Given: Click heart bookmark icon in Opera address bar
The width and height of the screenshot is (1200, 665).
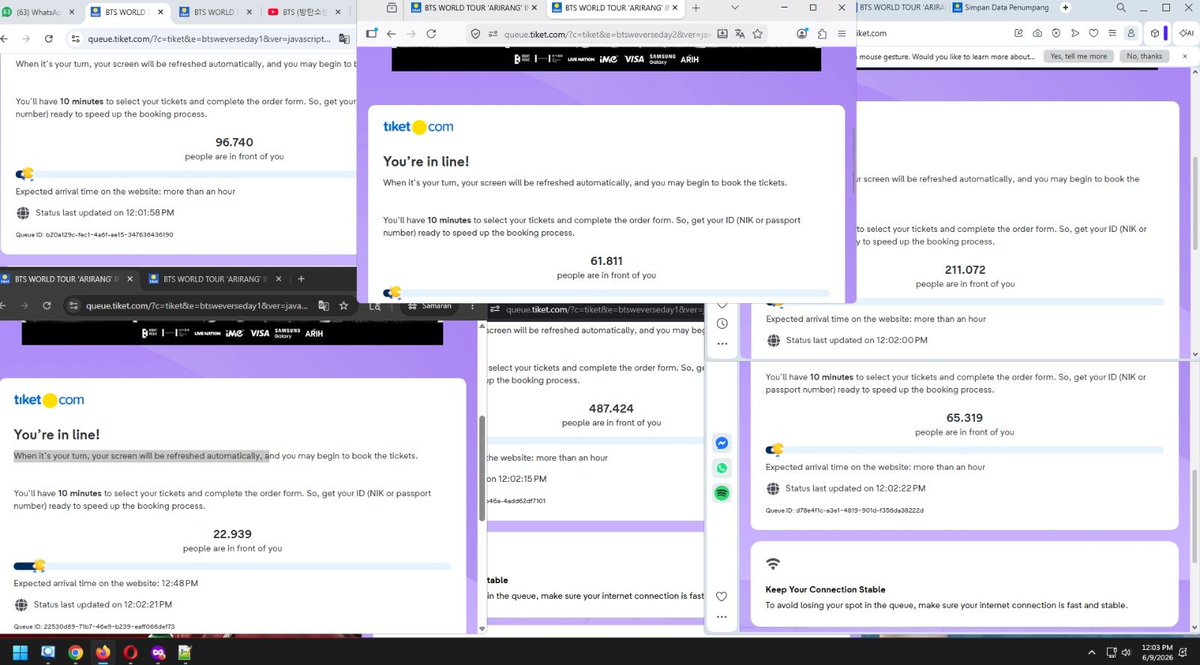Looking at the screenshot, I should (x=1094, y=33).
